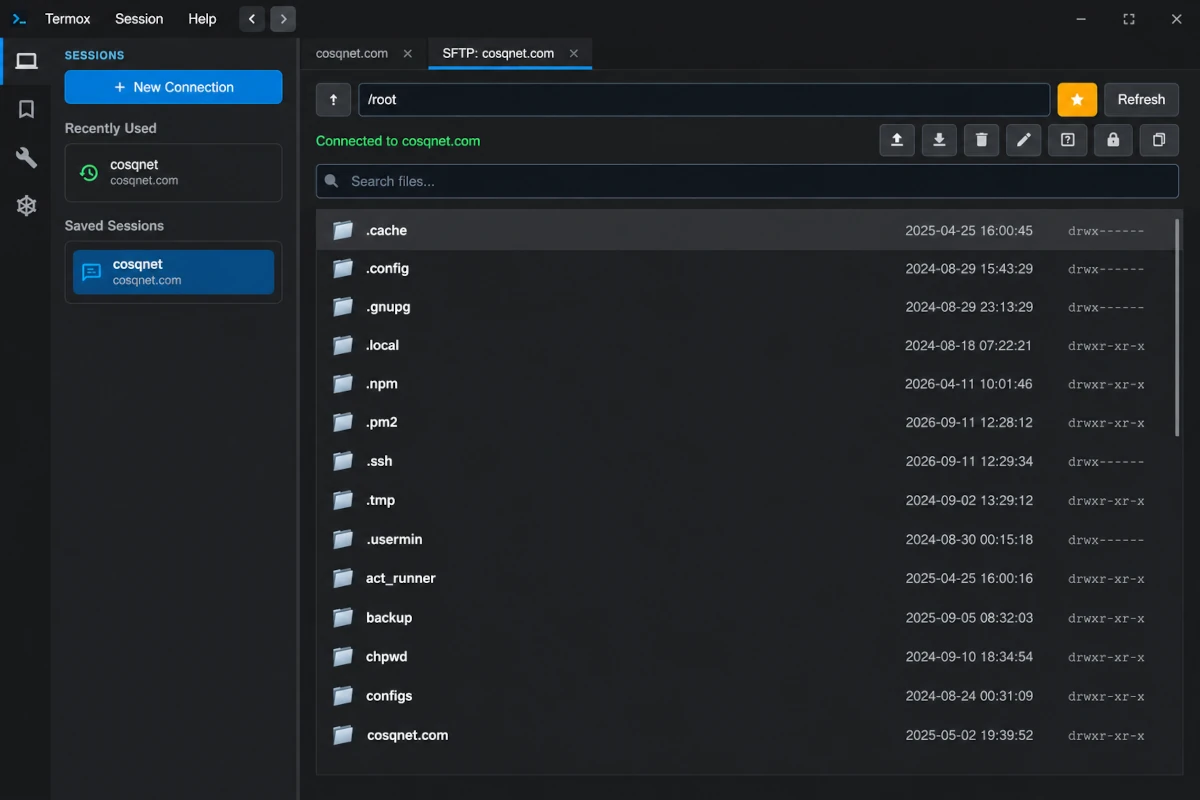The height and width of the screenshot is (800, 1200).
Task: Click the Refresh button
Action: (x=1141, y=100)
